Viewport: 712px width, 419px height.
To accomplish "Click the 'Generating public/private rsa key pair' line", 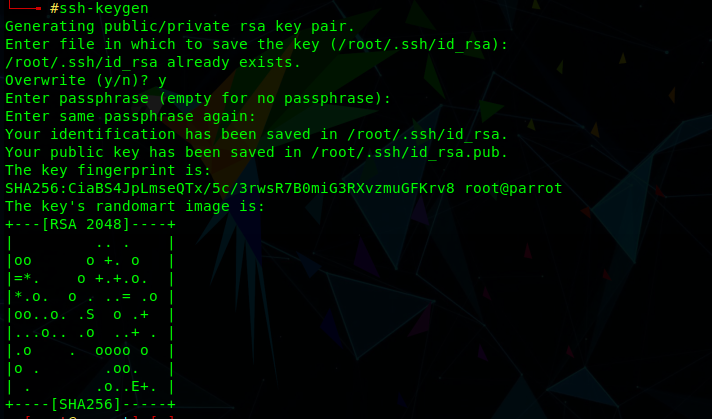I will (x=180, y=26).
